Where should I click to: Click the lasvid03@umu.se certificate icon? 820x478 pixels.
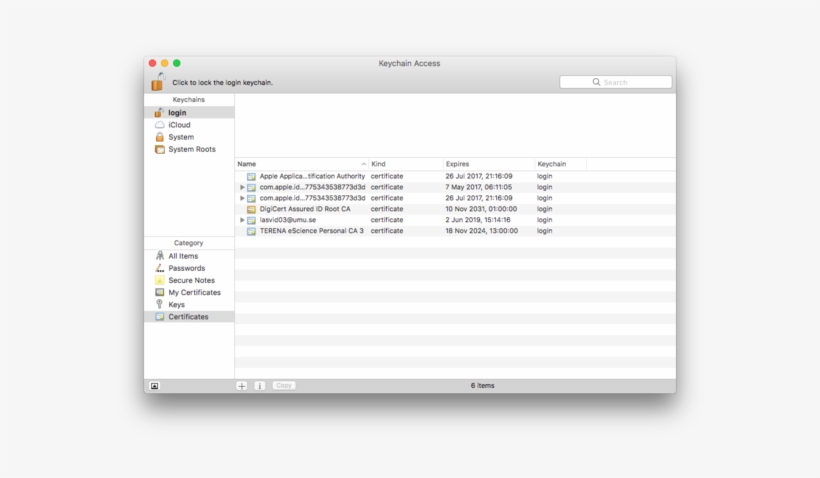point(252,220)
